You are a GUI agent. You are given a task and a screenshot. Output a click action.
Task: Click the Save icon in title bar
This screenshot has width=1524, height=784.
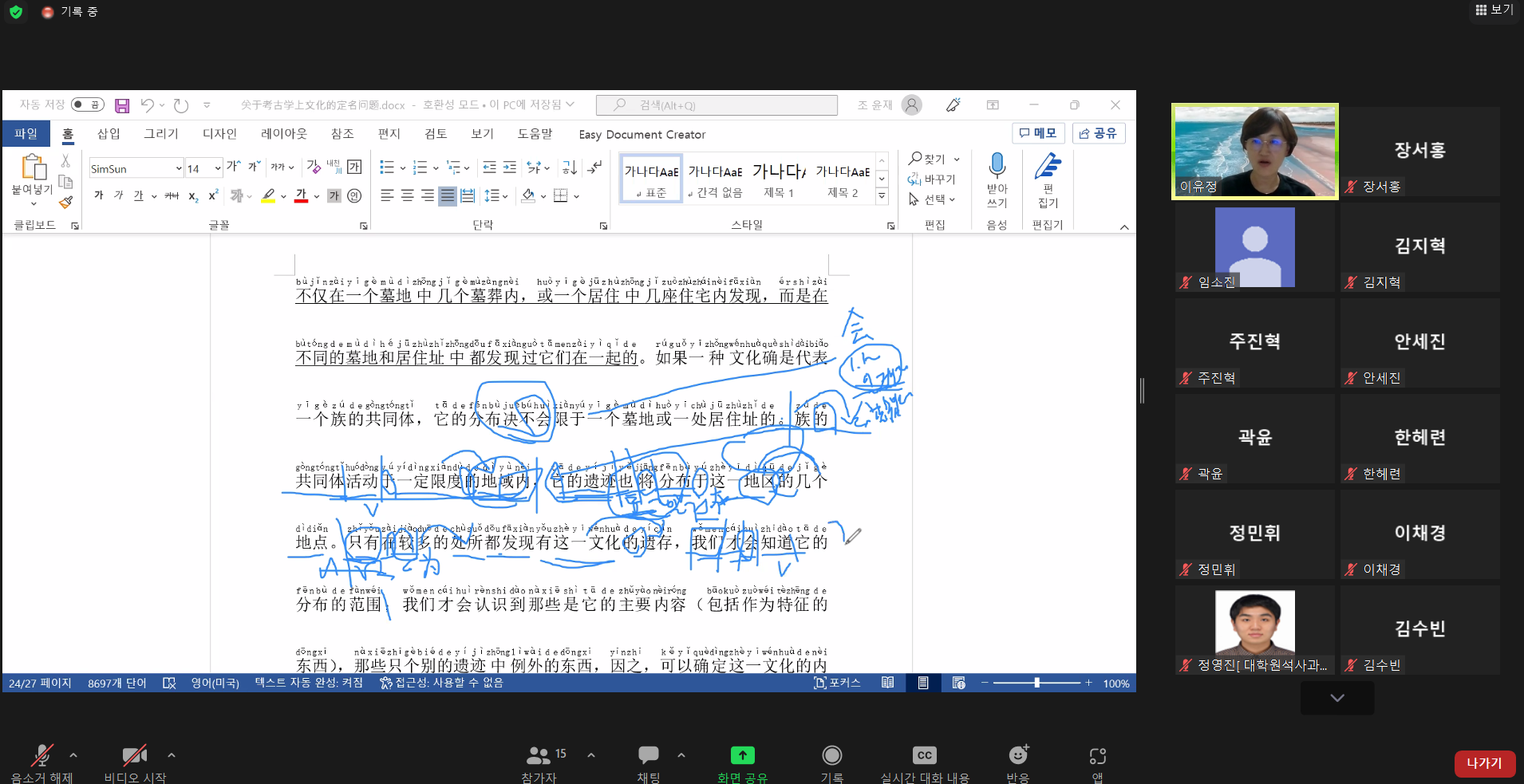[x=122, y=105]
